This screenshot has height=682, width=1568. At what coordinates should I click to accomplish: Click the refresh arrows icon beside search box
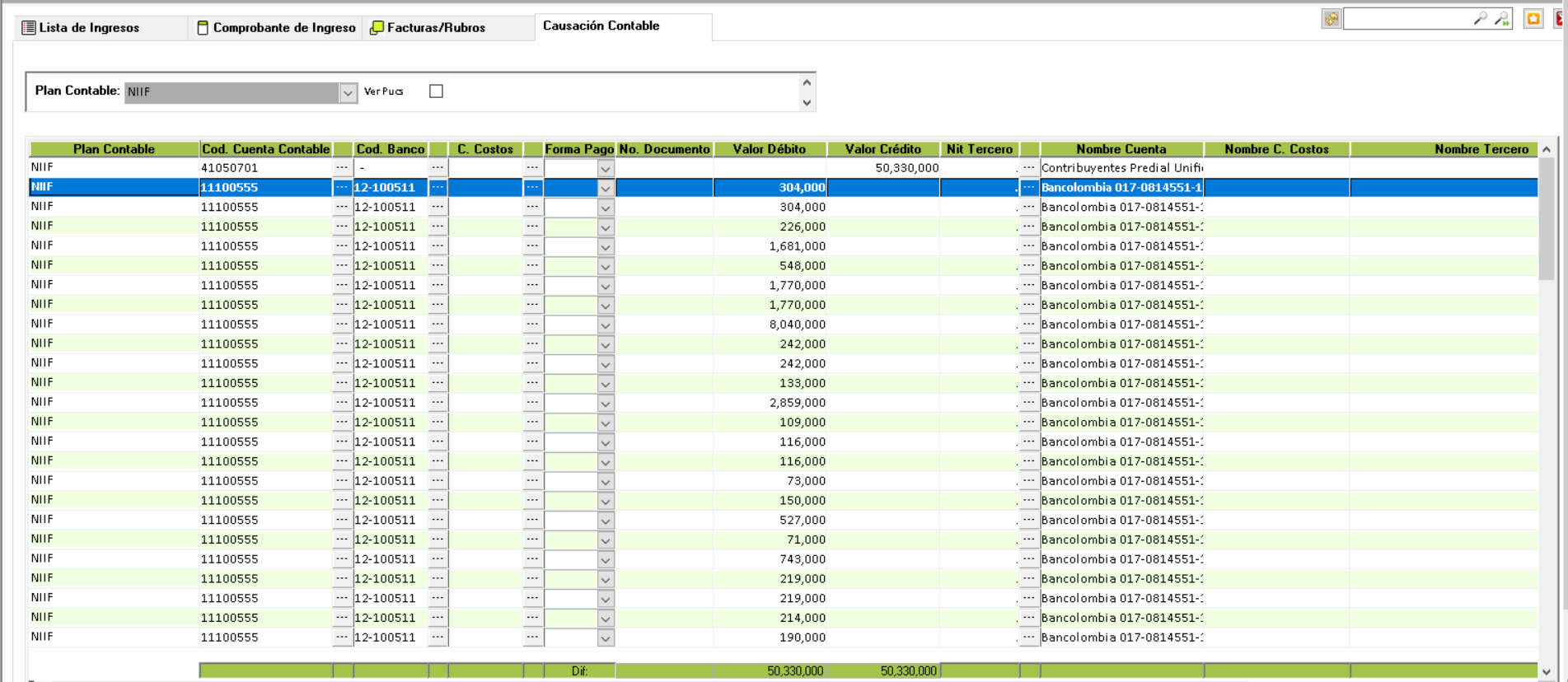point(1331,19)
